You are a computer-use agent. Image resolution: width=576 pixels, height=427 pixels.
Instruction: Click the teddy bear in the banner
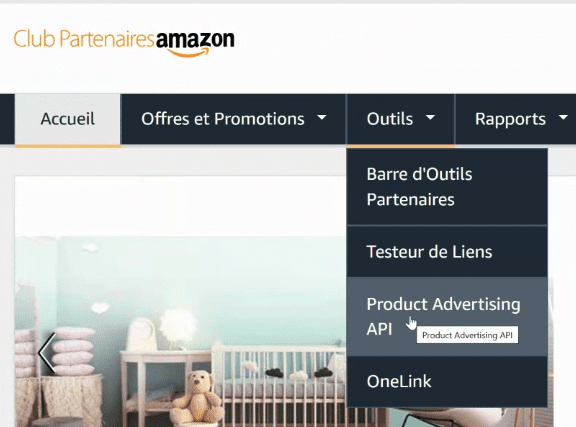coord(198,399)
